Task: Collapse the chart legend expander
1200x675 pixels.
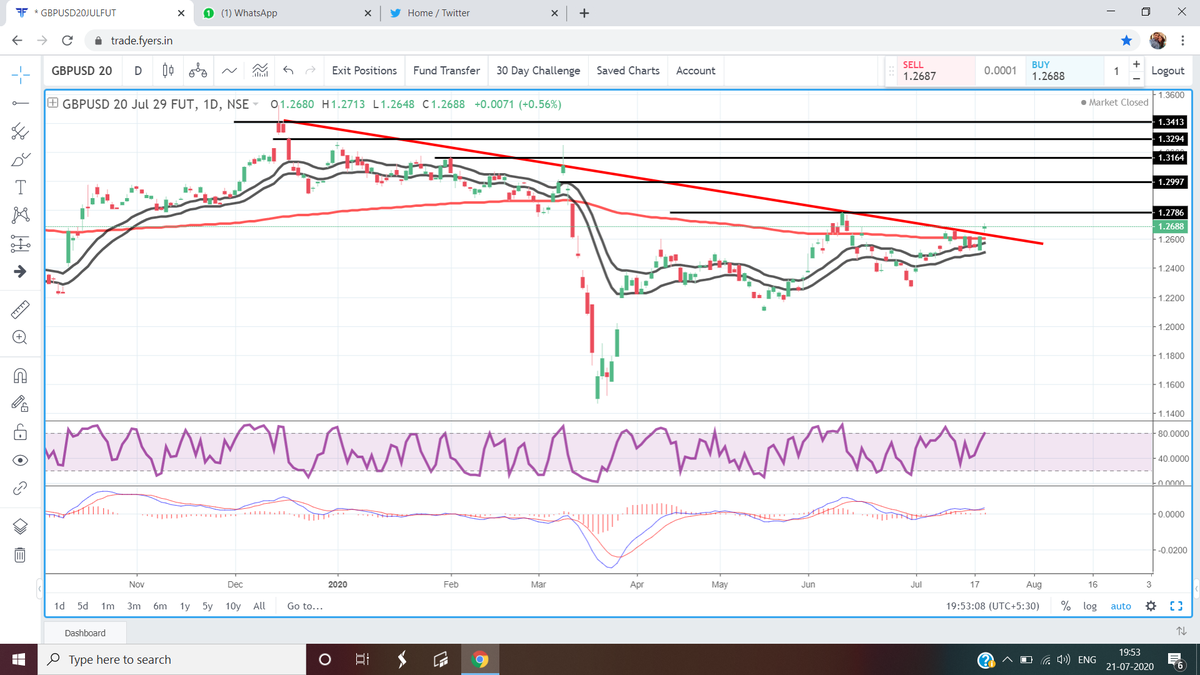Action: point(53,103)
